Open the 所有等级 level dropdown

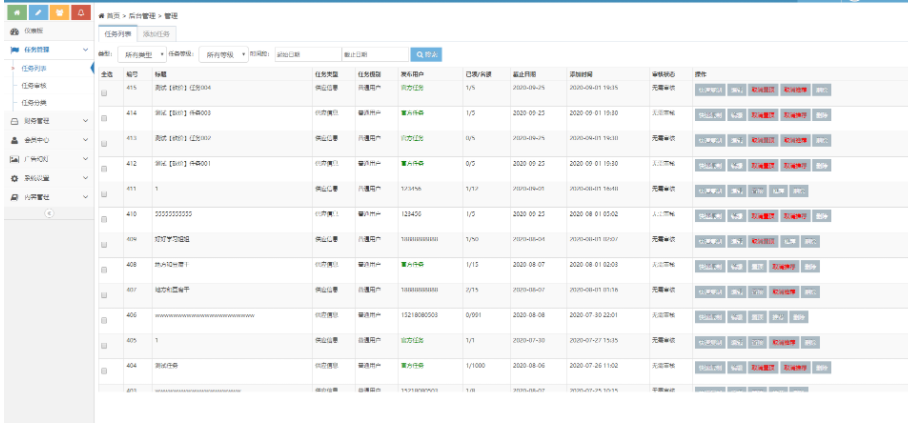(224, 54)
